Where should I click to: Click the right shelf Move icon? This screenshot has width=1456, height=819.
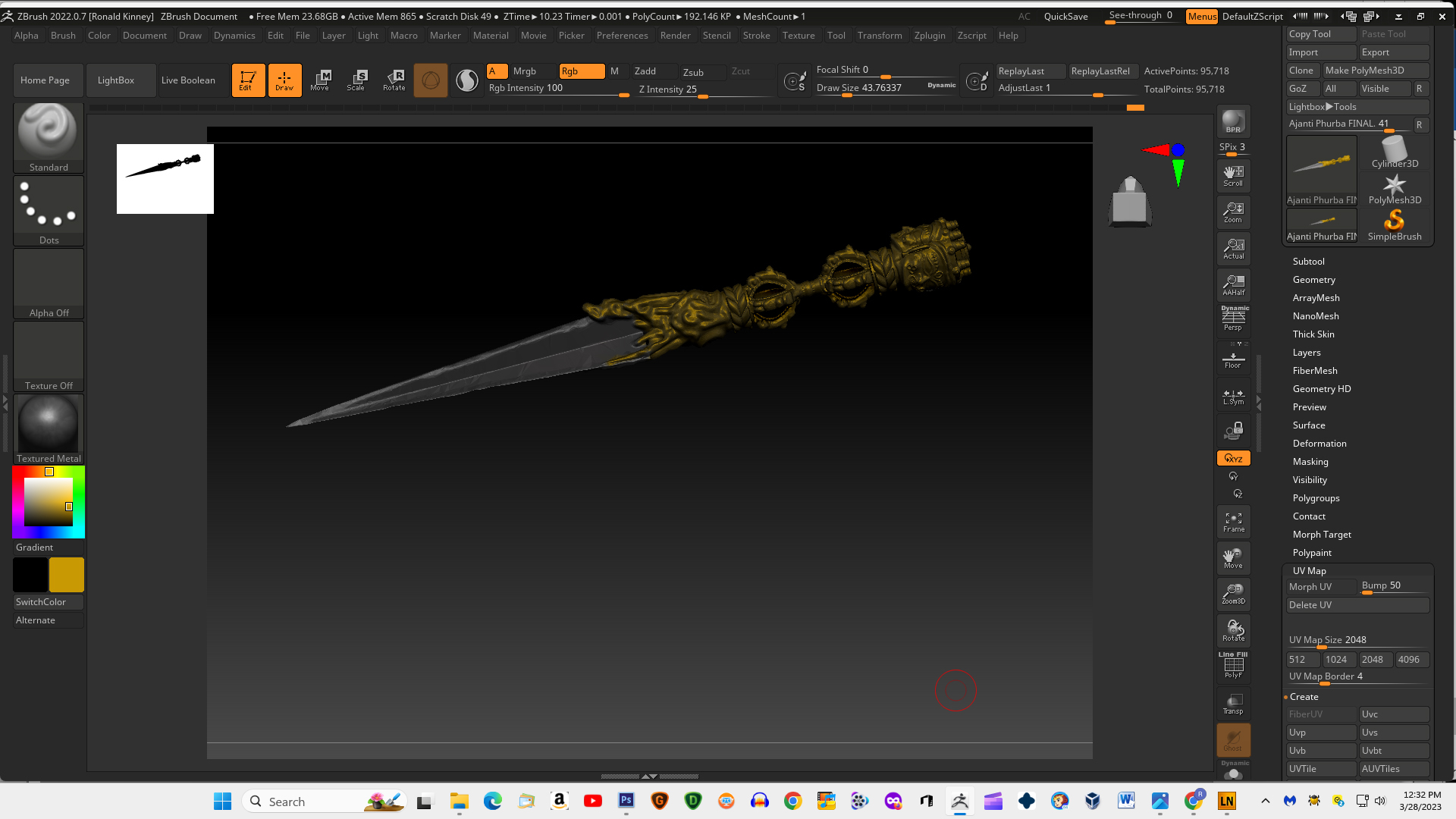pos(1233,558)
